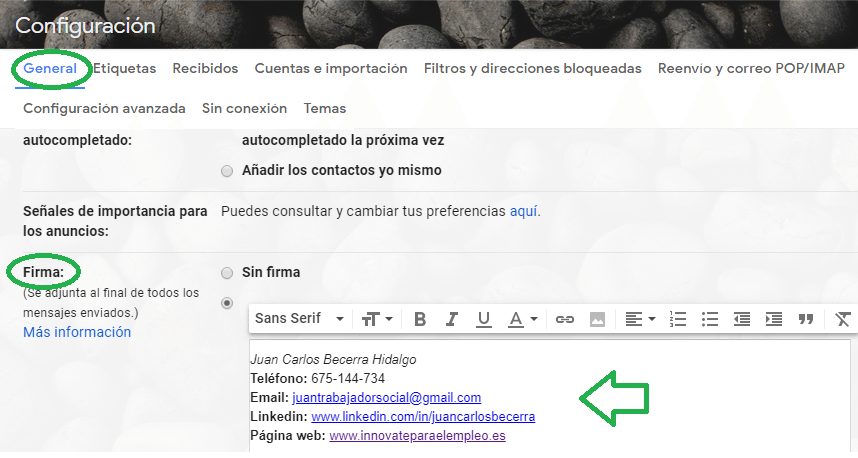Select the 'Sin firma' radio option
The height and width of the screenshot is (458, 858).
pos(227,273)
